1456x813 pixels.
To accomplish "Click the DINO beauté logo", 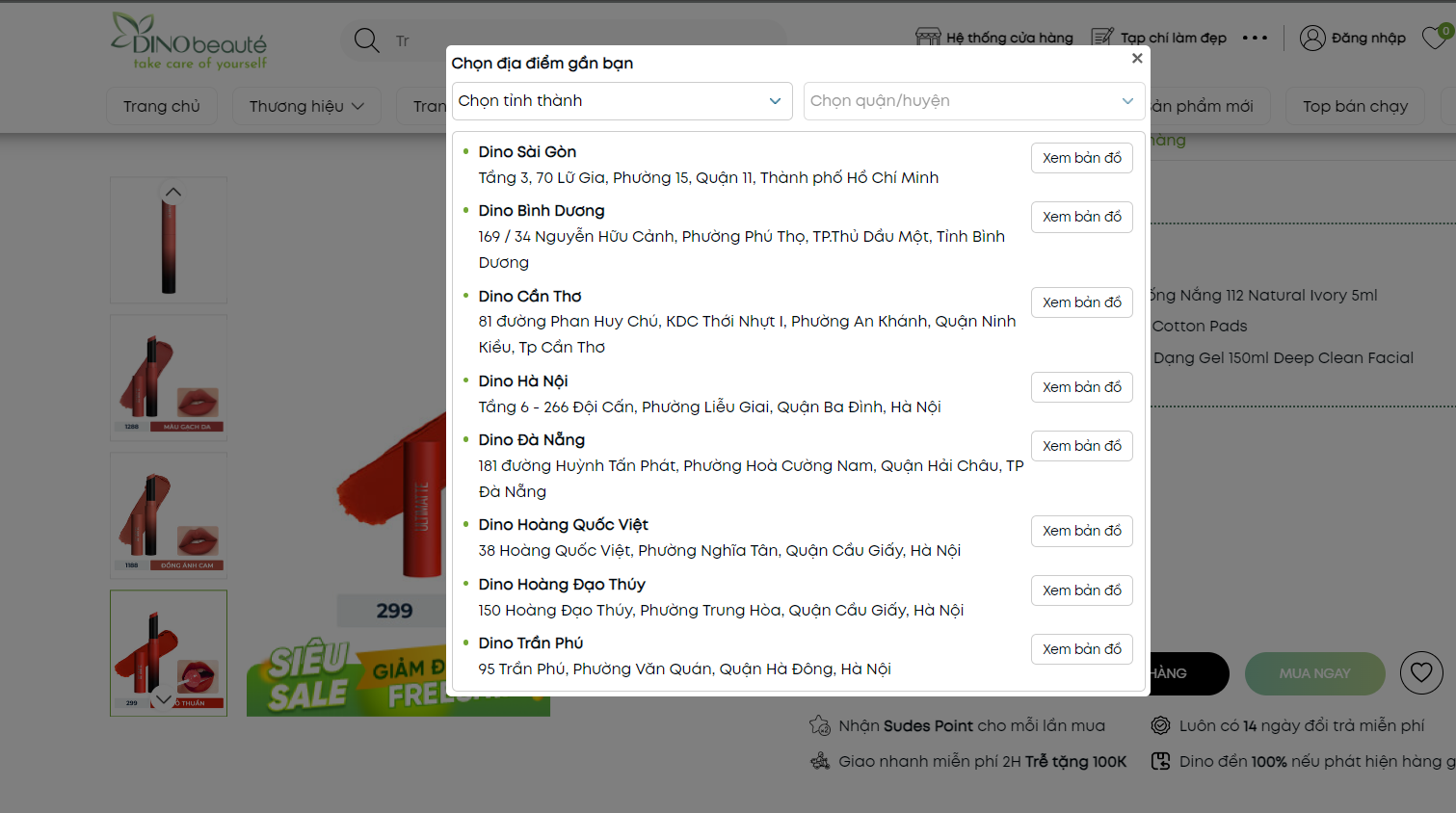I will 189,41.
